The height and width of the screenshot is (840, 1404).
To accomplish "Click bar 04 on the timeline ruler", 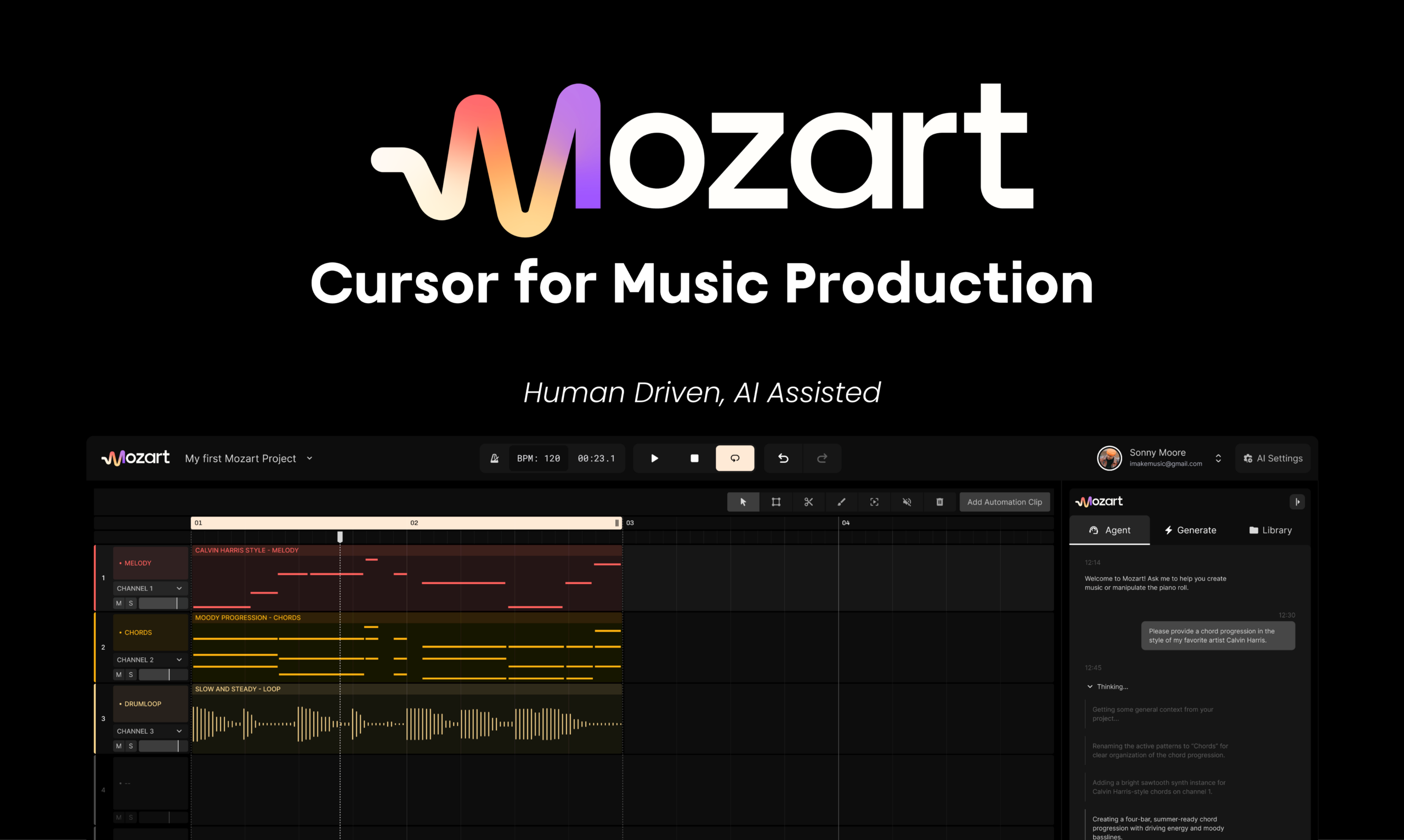I will (846, 523).
